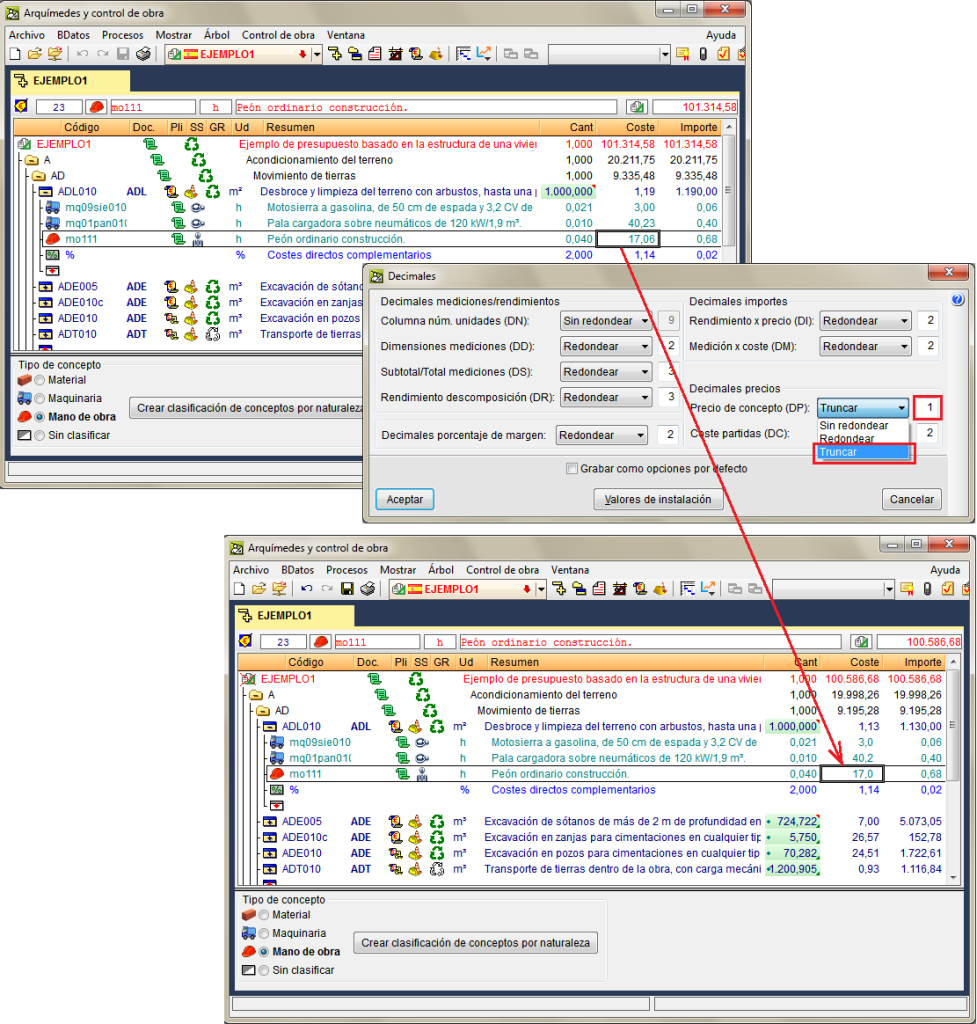Image resolution: width=977 pixels, height=1024 pixels.
Task: Click Open folder icon in top window toolbar
Action: (x=35, y=54)
